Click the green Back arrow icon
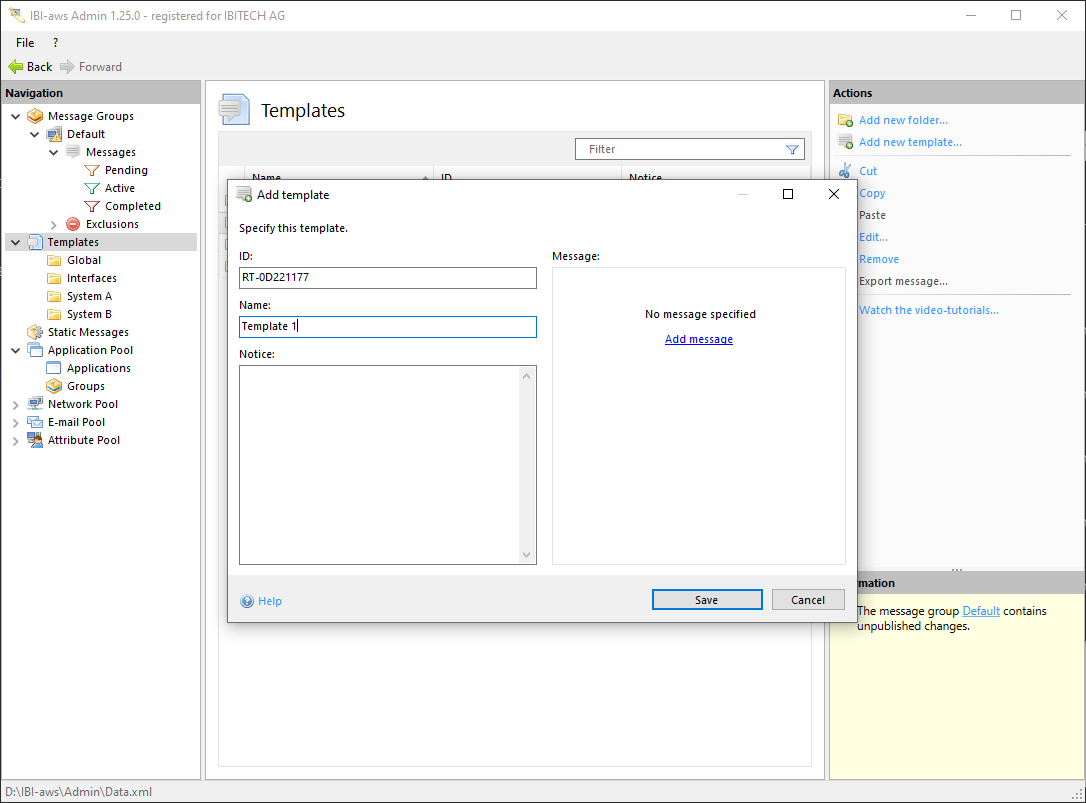 pos(15,67)
